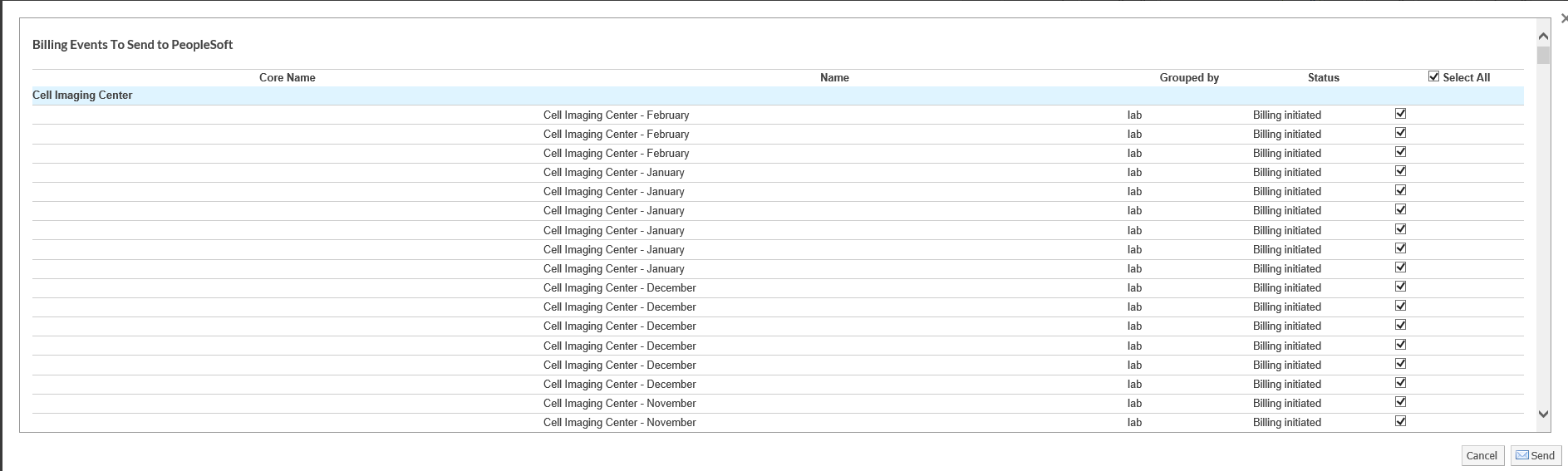Click the Status column header

(1323, 77)
